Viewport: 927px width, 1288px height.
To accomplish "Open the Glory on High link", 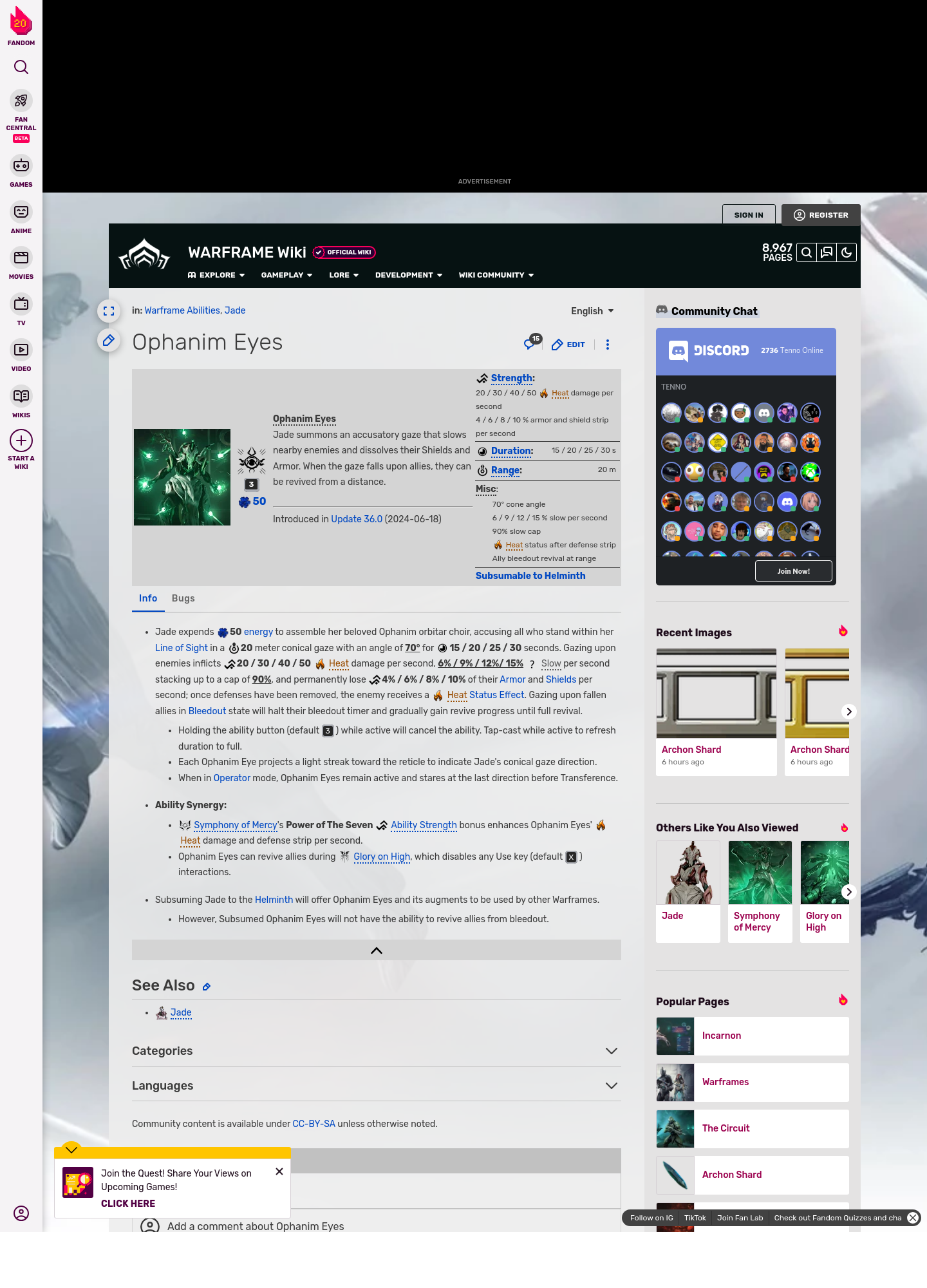I will click(x=382, y=857).
